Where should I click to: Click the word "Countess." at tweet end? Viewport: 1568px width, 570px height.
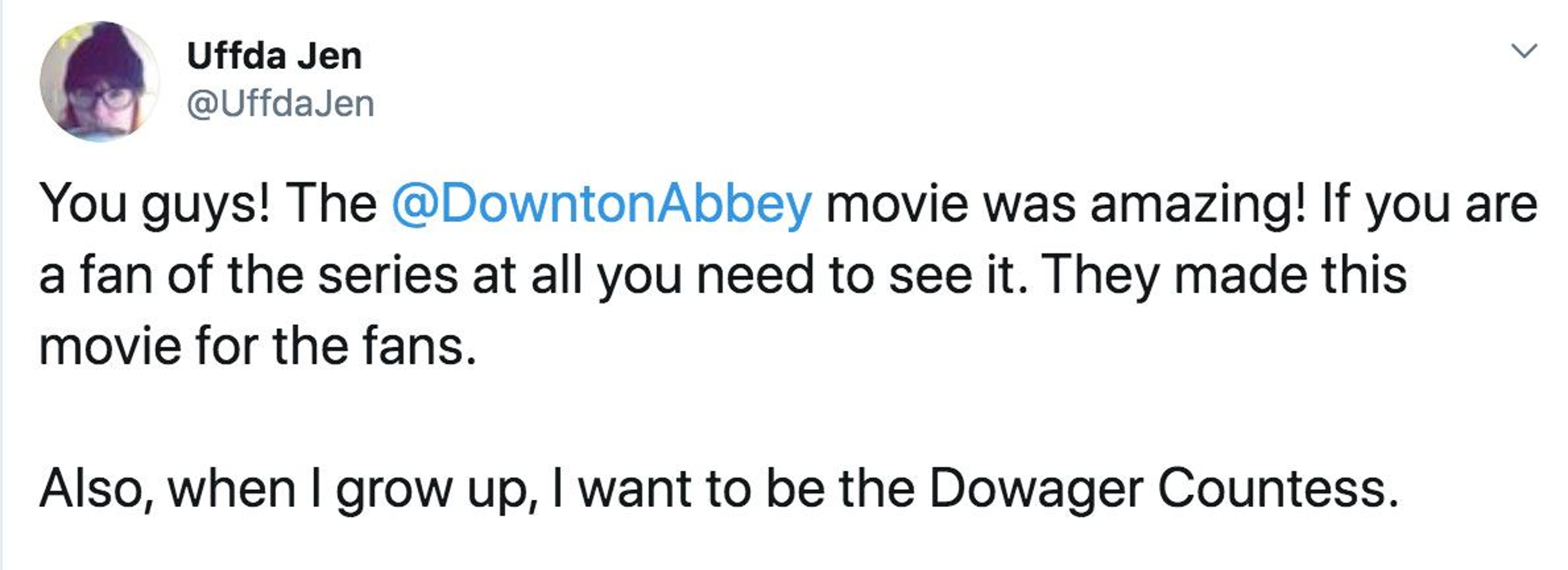pos(1278,489)
